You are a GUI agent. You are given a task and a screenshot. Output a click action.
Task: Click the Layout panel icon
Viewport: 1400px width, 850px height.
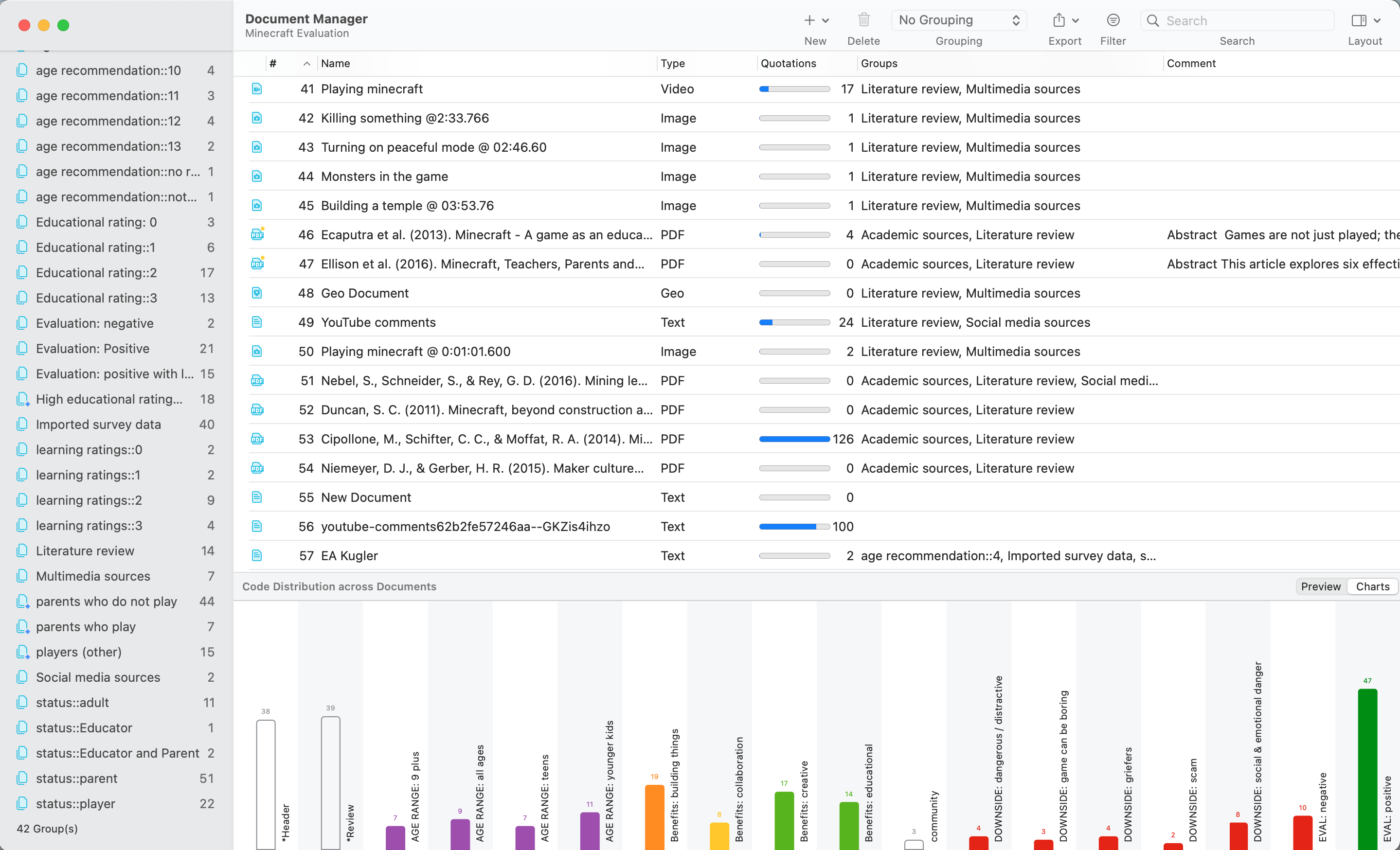(x=1358, y=20)
